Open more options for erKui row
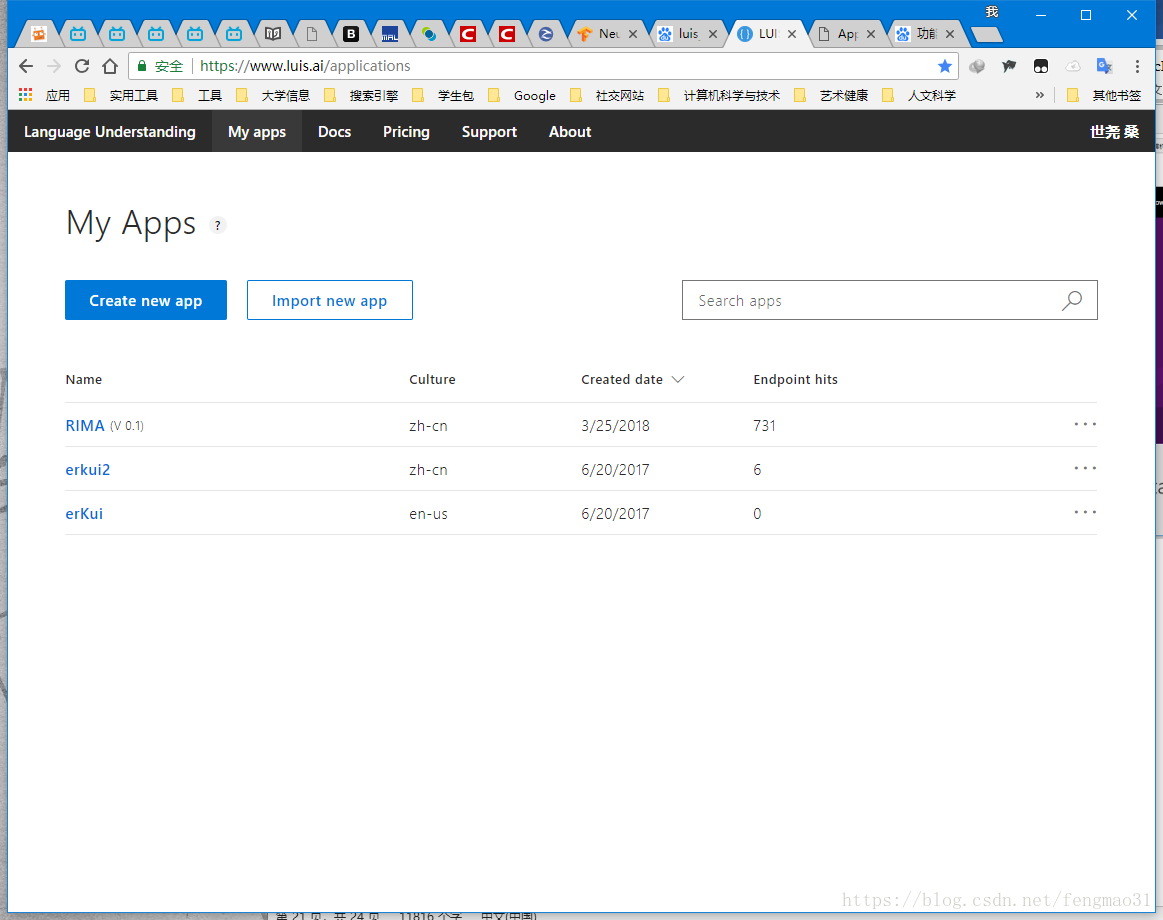The width and height of the screenshot is (1163, 920). tap(1085, 512)
